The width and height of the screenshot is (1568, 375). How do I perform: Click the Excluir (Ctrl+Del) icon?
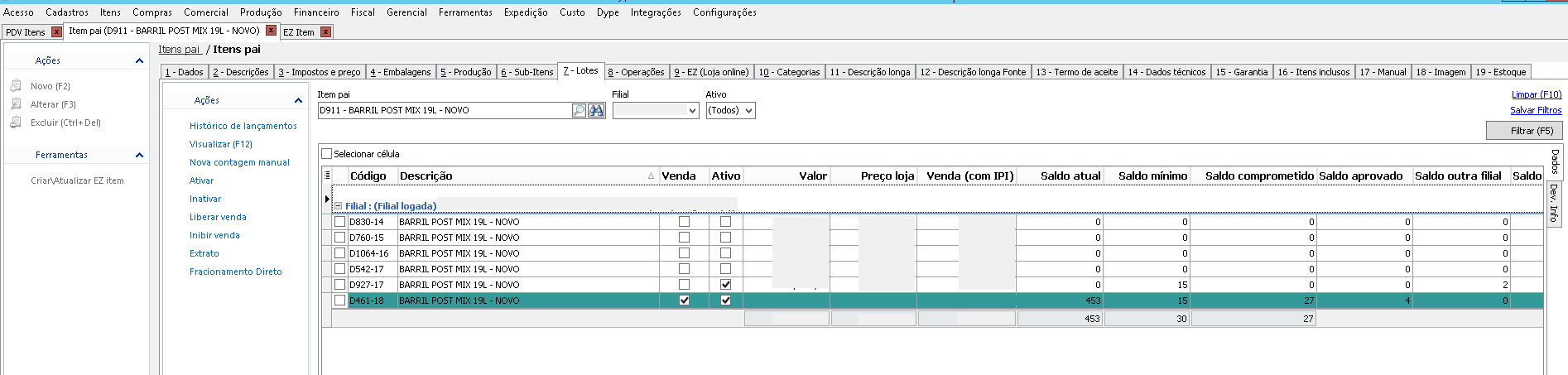tap(16, 123)
